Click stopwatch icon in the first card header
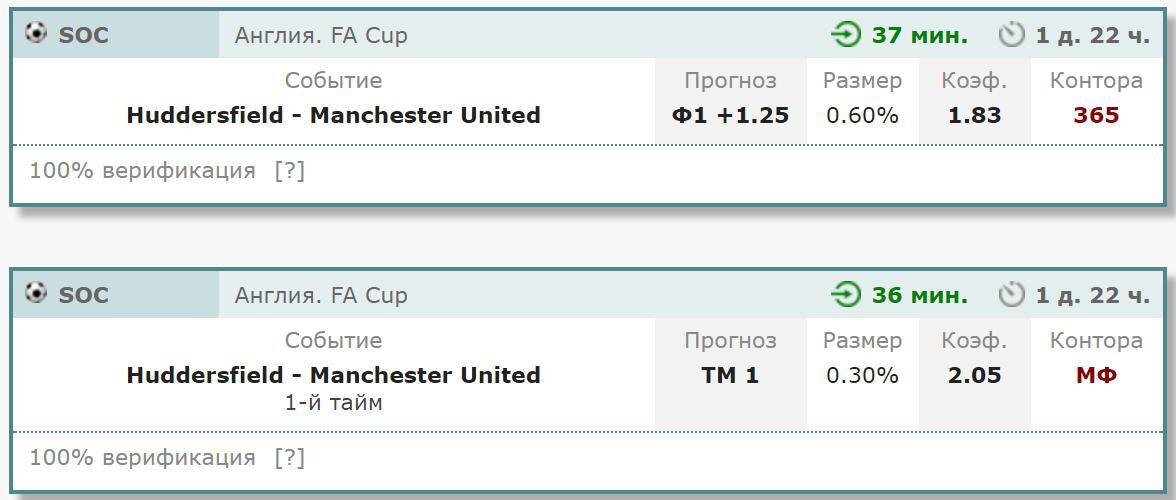1176x500 pixels. pos(1012,35)
